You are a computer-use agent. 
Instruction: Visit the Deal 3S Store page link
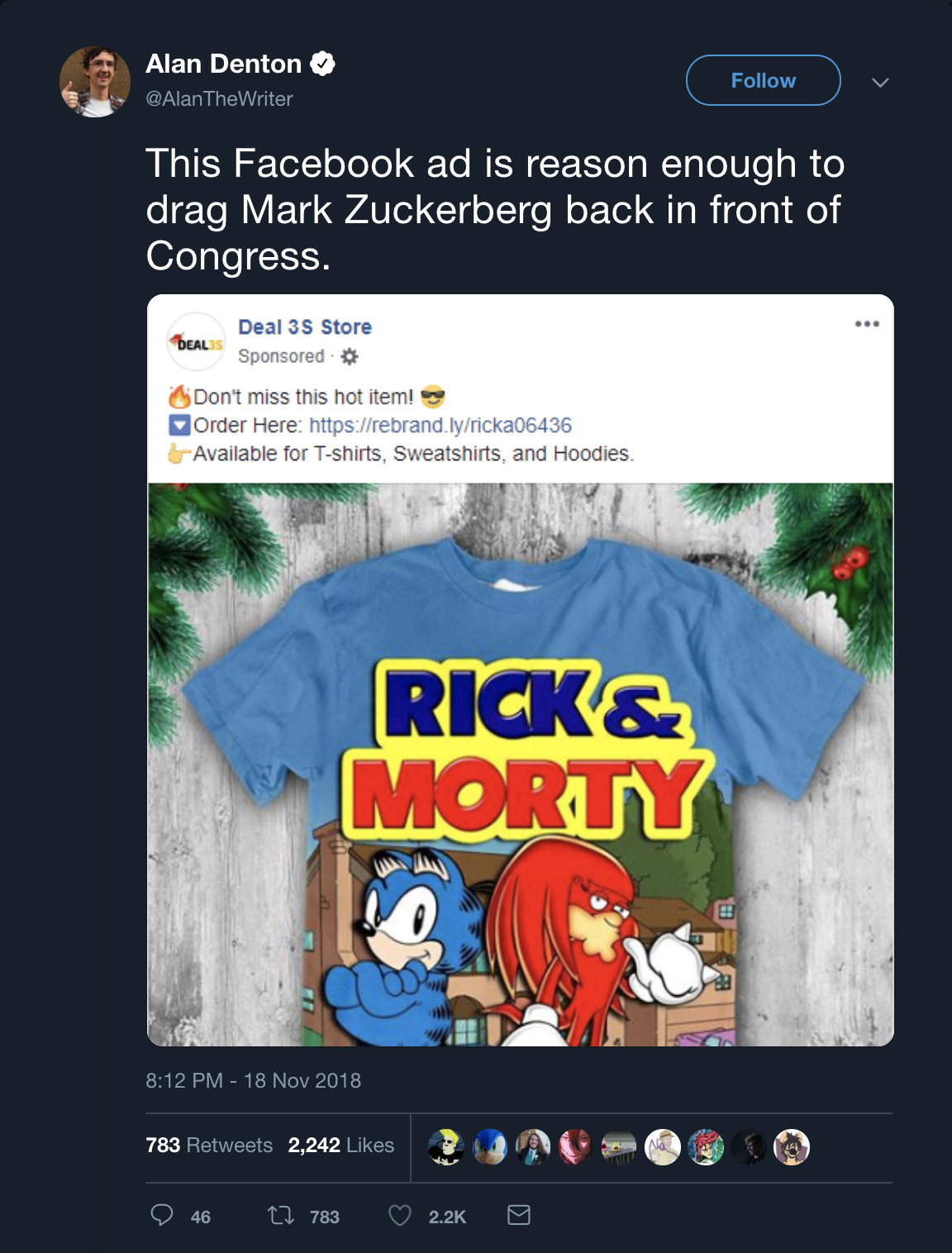(303, 326)
